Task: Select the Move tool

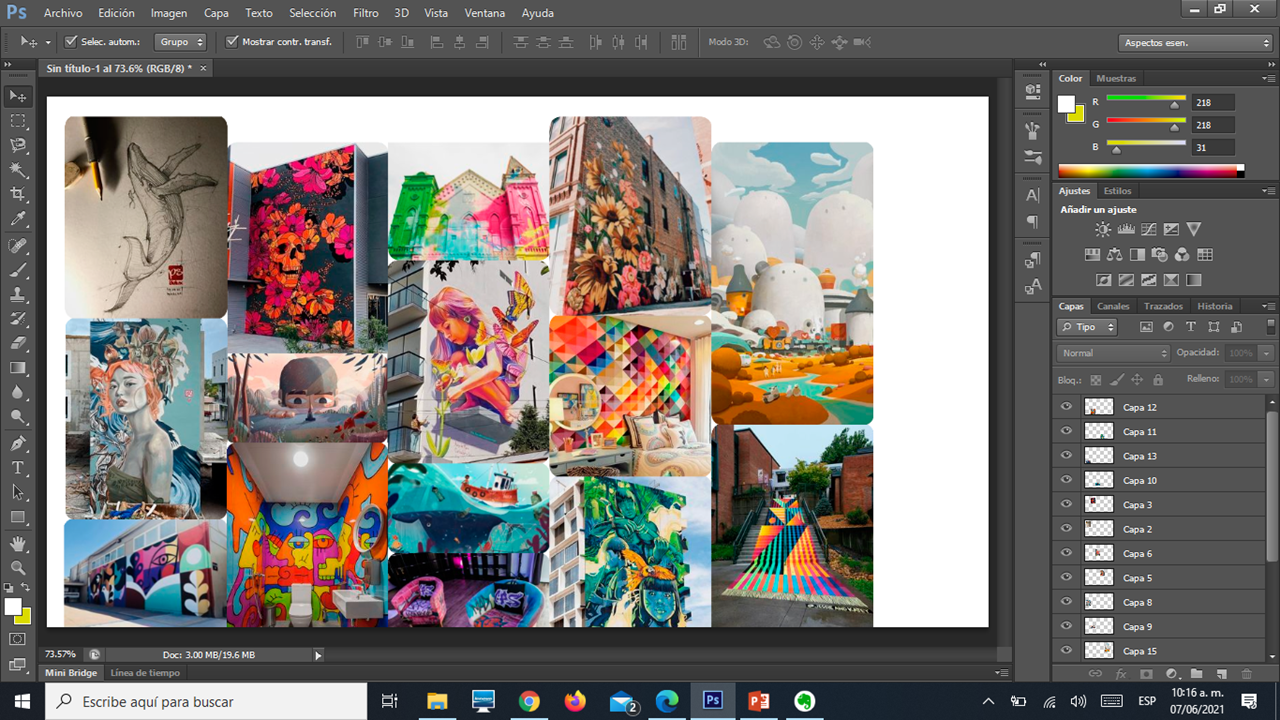Action: tap(18, 96)
